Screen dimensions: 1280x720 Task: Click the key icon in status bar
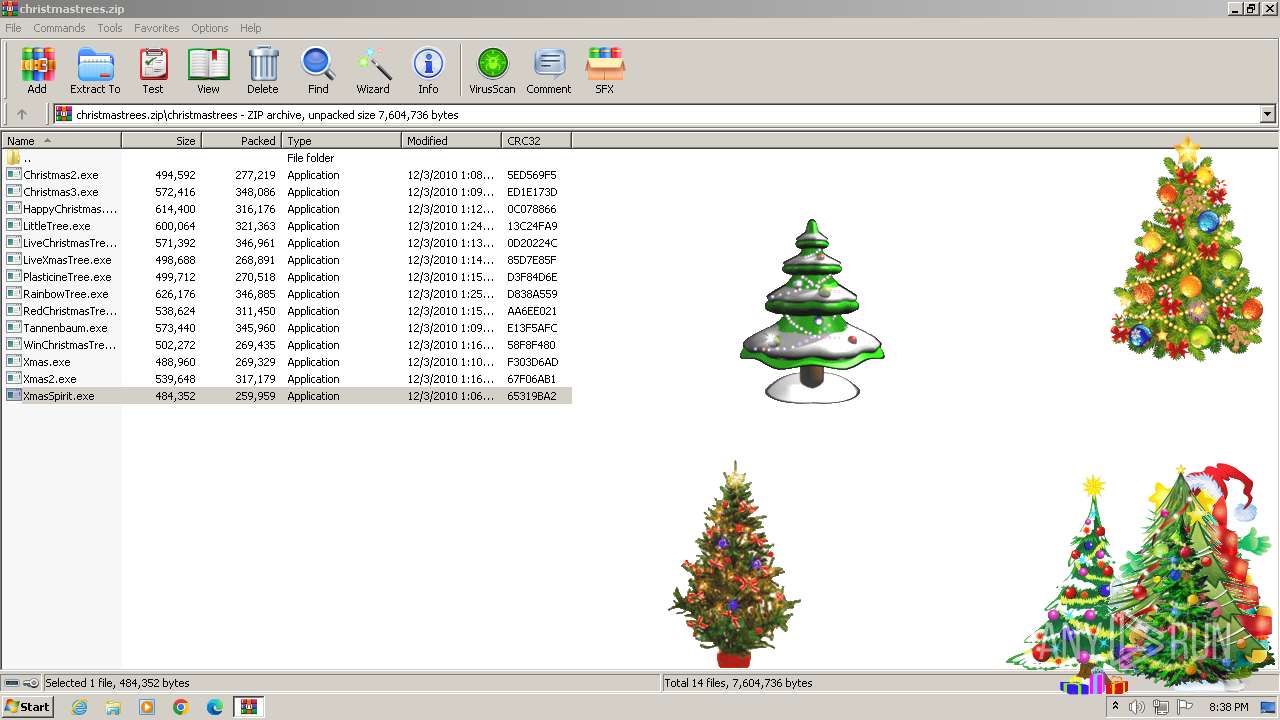pos(31,683)
